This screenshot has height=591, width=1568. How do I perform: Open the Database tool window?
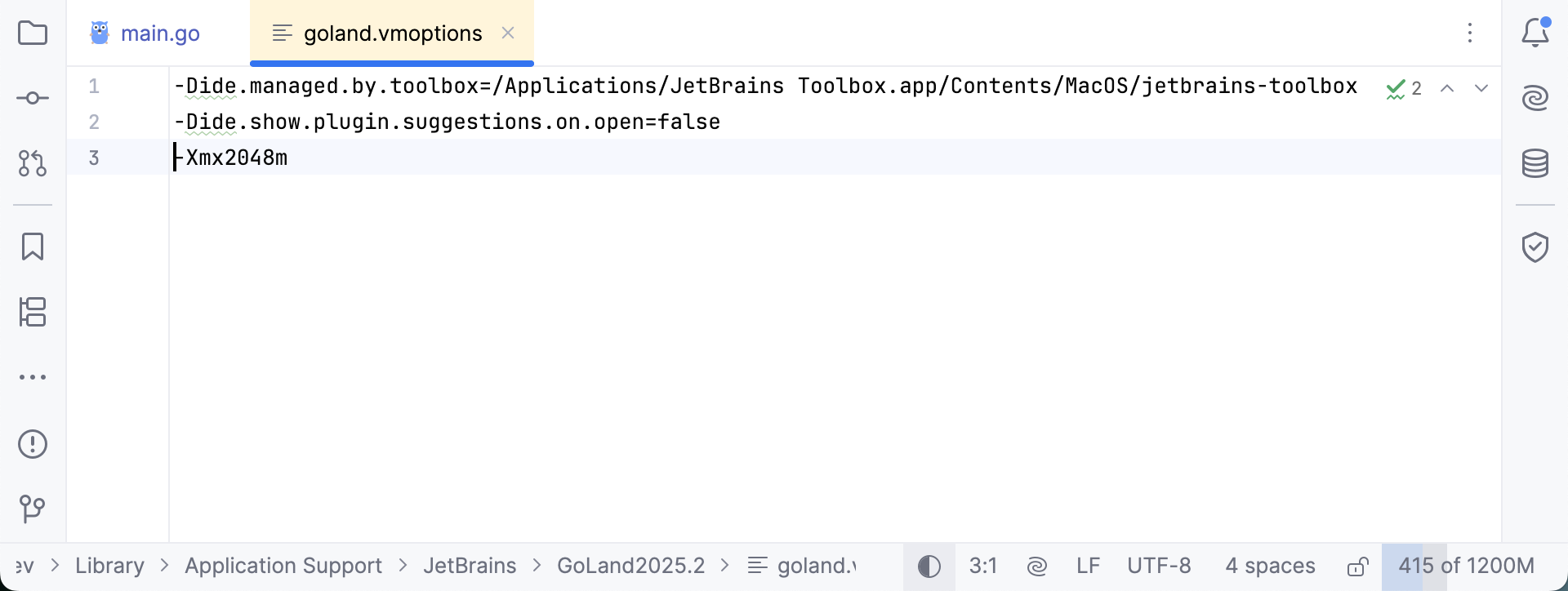[x=1535, y=163]
